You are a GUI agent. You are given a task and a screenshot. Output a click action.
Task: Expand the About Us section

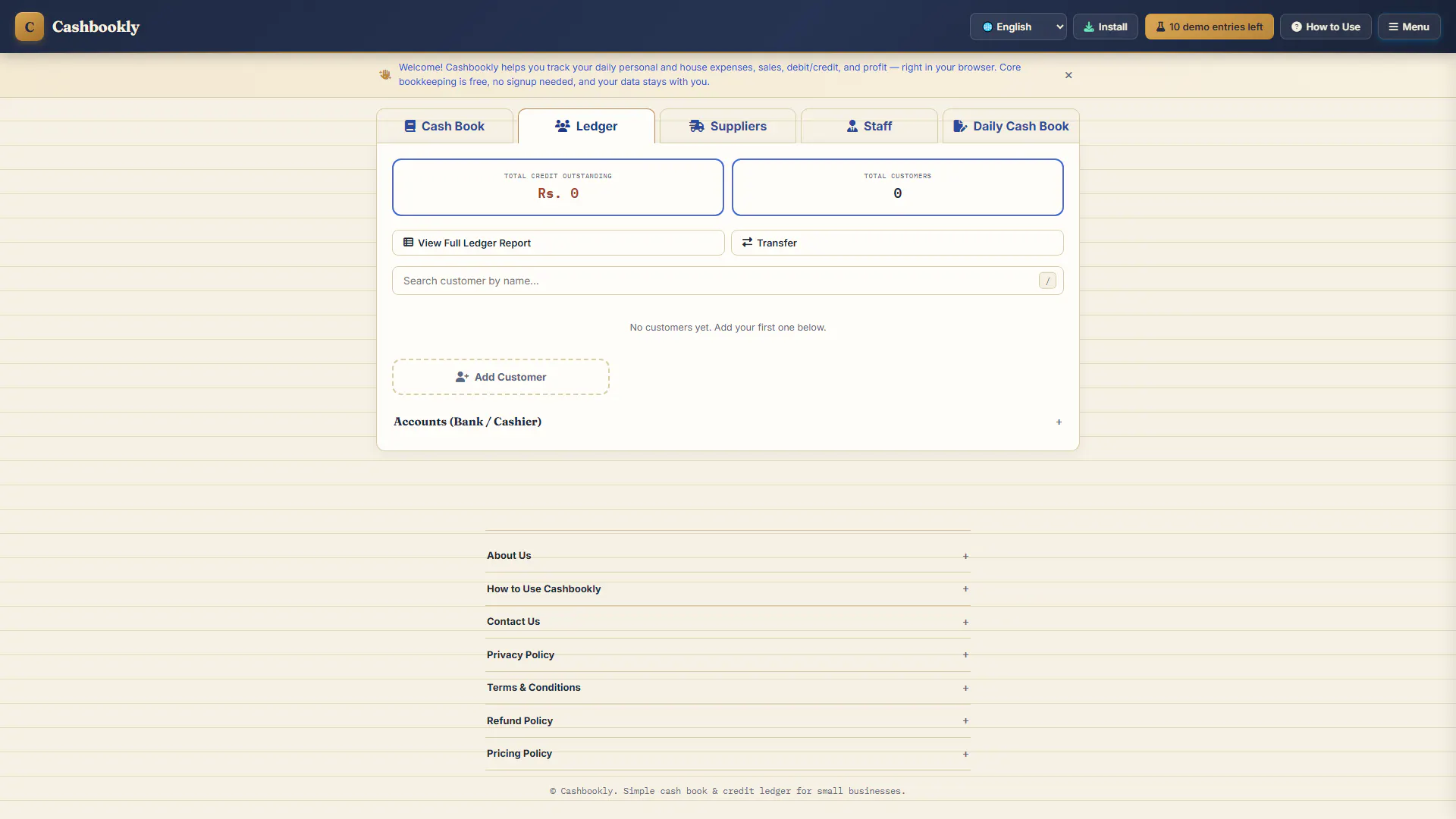[728, 556]
